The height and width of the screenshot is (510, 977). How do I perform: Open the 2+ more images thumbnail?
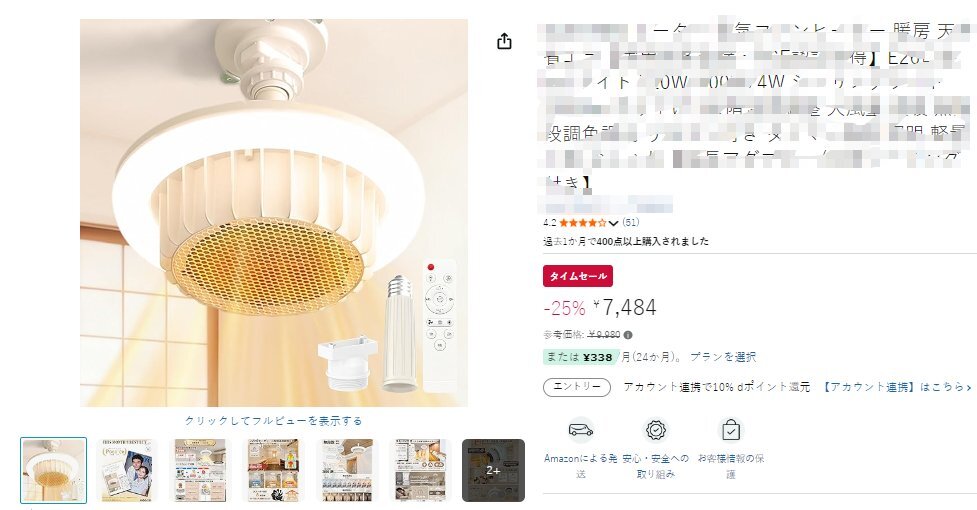pyautogui.click(x=493, y=470)
